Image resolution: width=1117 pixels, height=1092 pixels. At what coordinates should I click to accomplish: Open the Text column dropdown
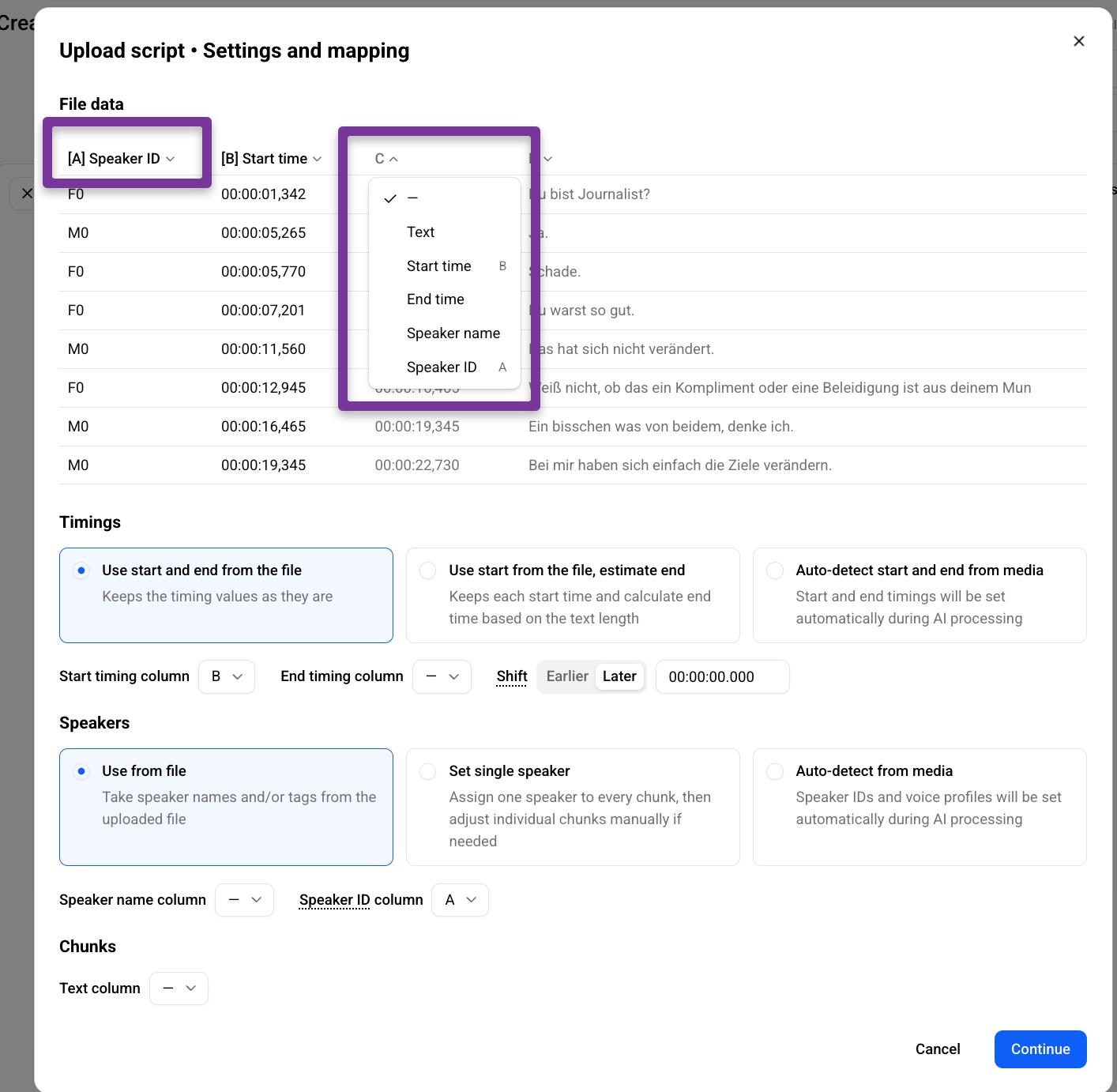click(179, 988)
